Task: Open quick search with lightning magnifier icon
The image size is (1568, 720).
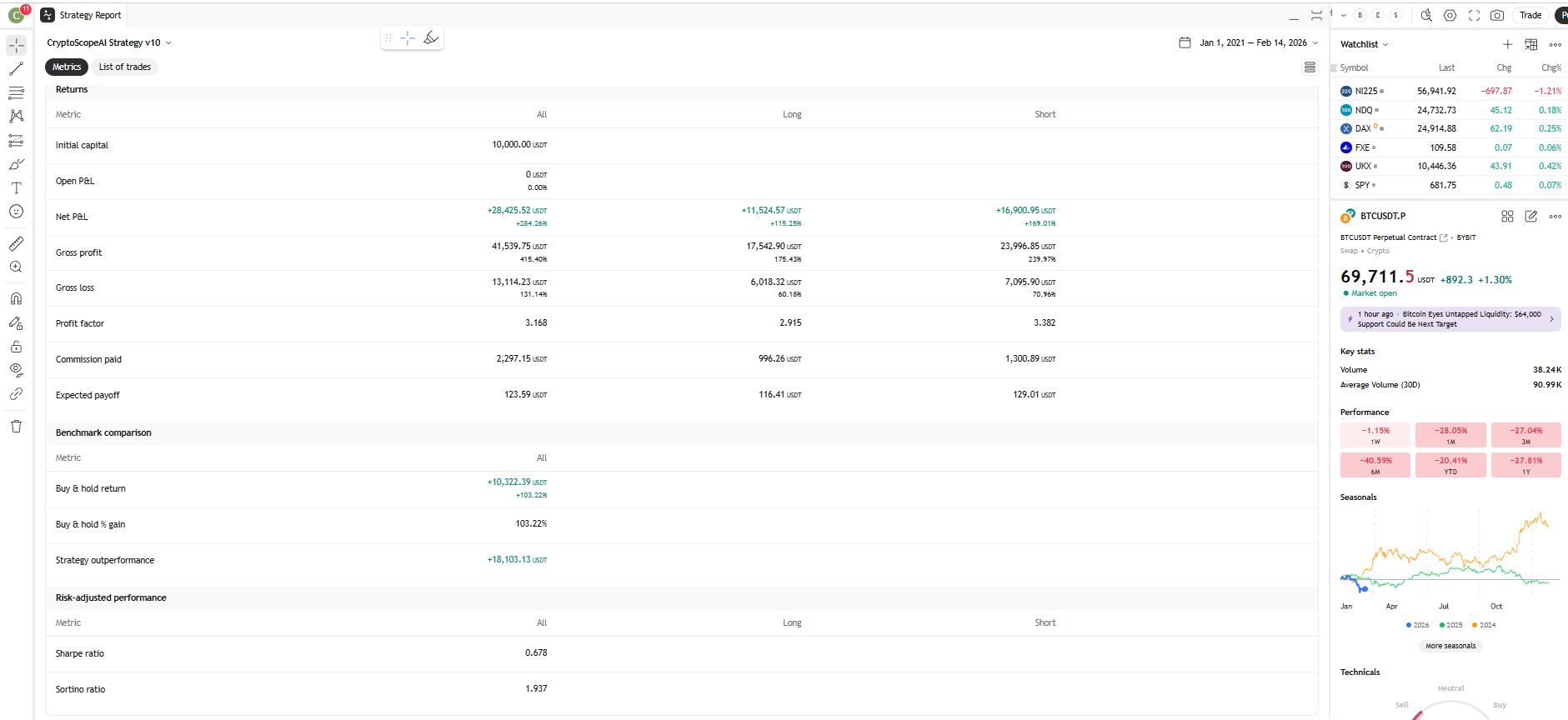Action: [x=1426, y=15]
